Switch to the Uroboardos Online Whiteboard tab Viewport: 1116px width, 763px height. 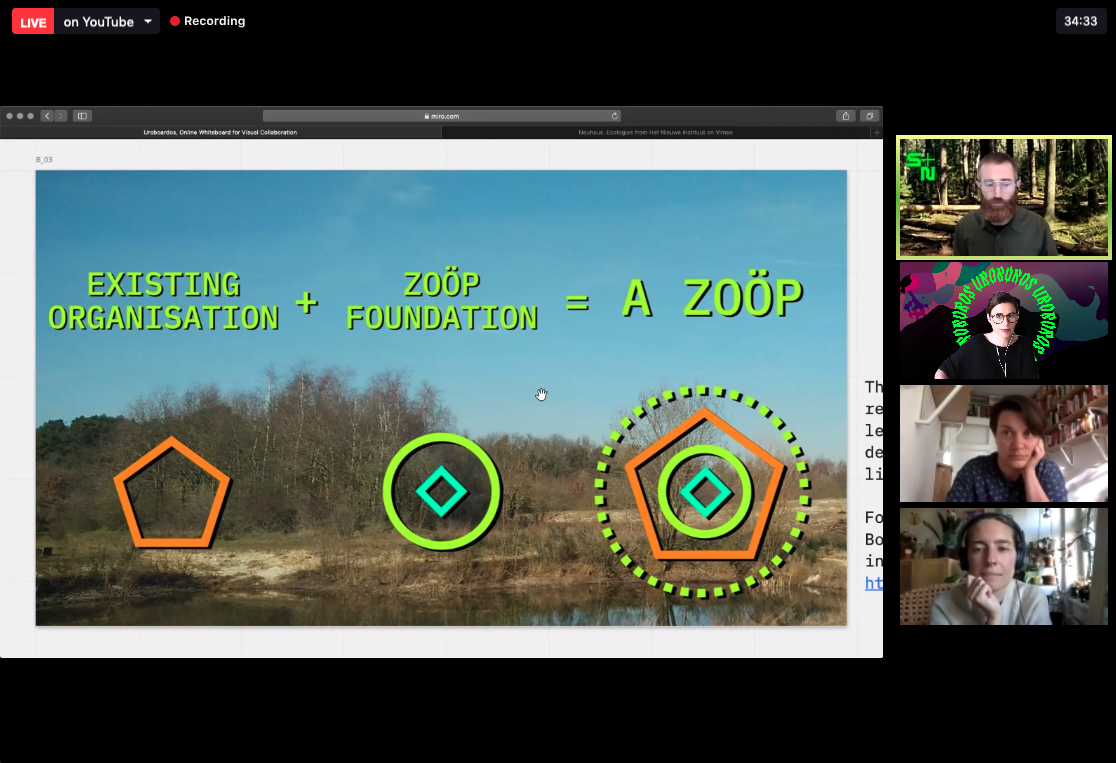pos(221,132)
